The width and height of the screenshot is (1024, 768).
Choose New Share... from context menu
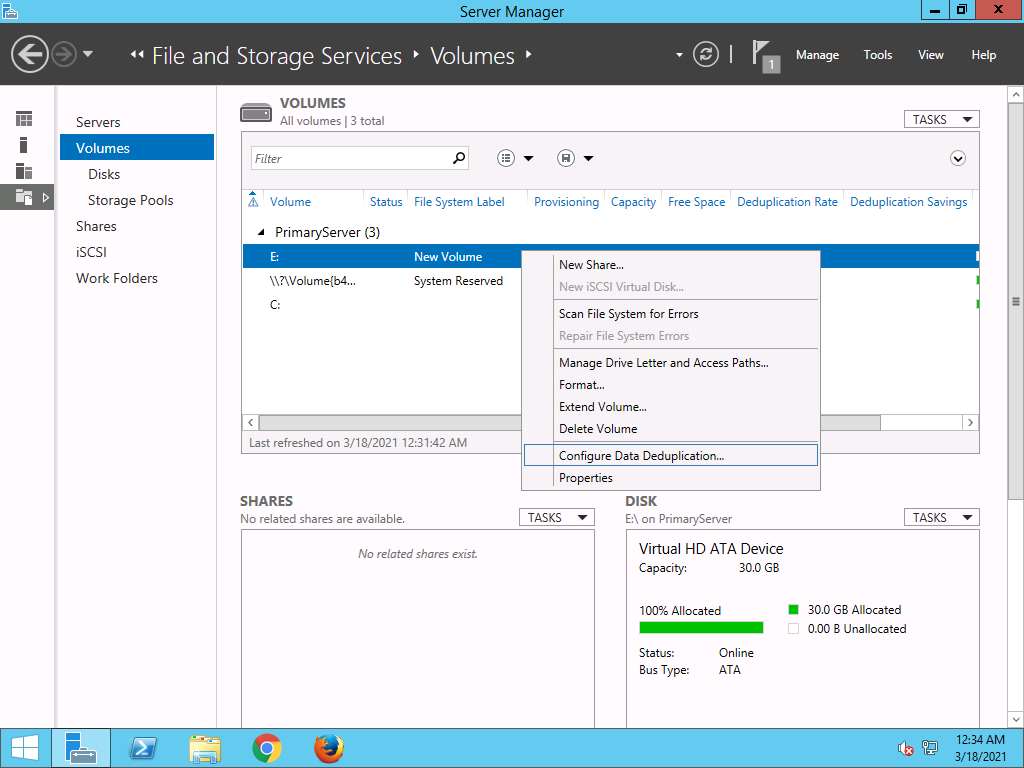671,264
